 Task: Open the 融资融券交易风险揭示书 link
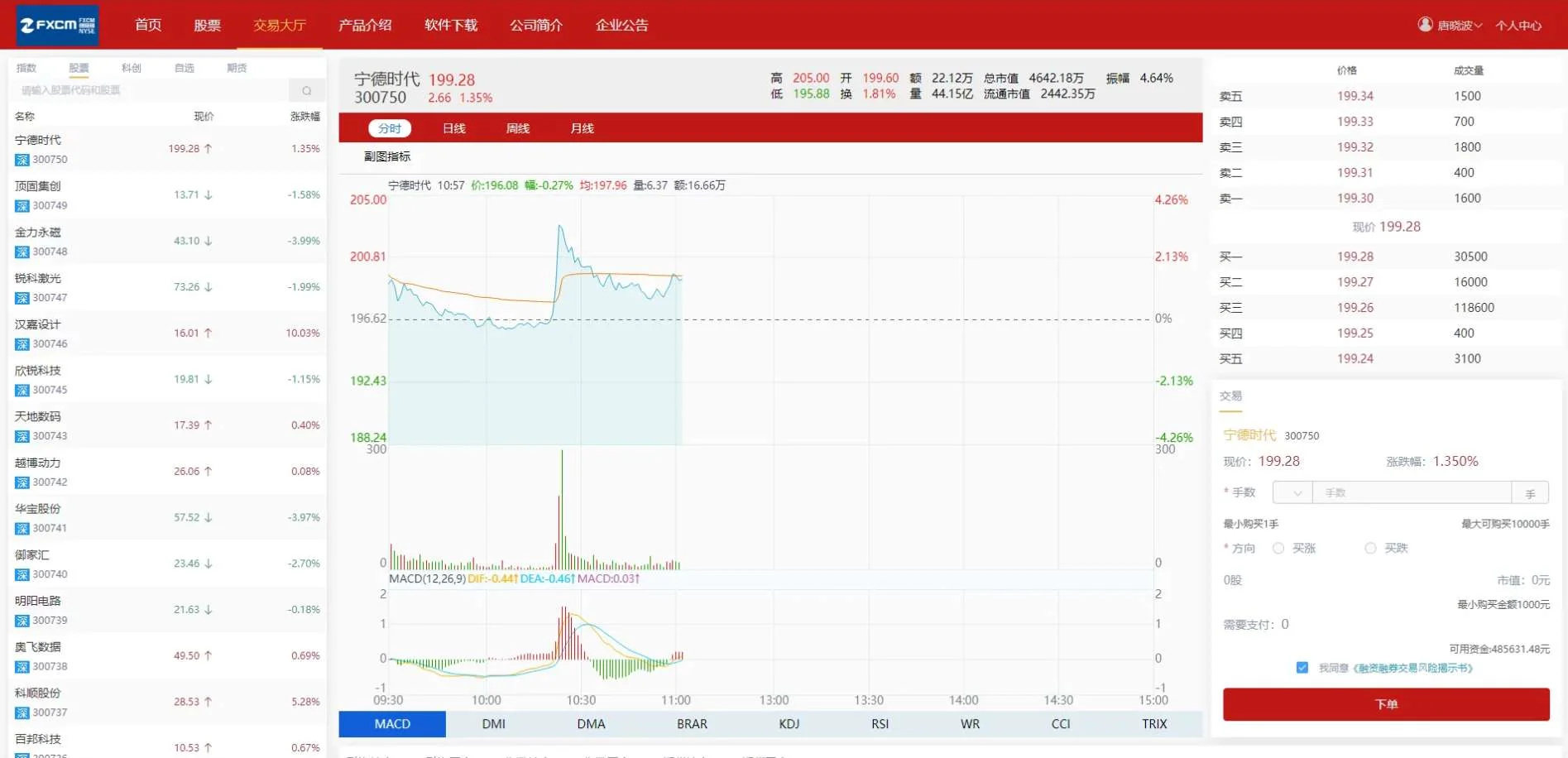tap(1415, 668)
